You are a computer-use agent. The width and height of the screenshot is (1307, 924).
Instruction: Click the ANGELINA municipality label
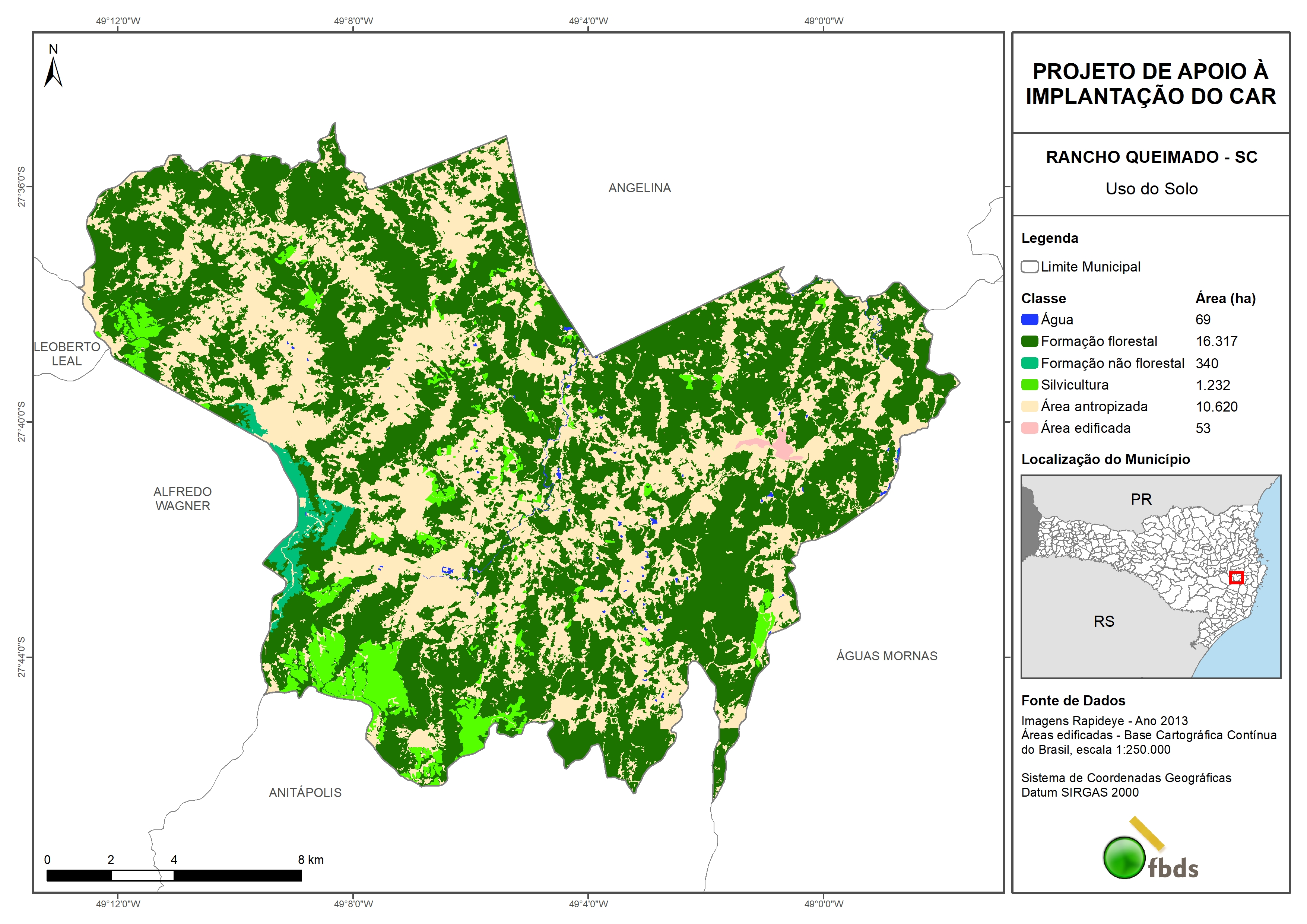(639, 188)
